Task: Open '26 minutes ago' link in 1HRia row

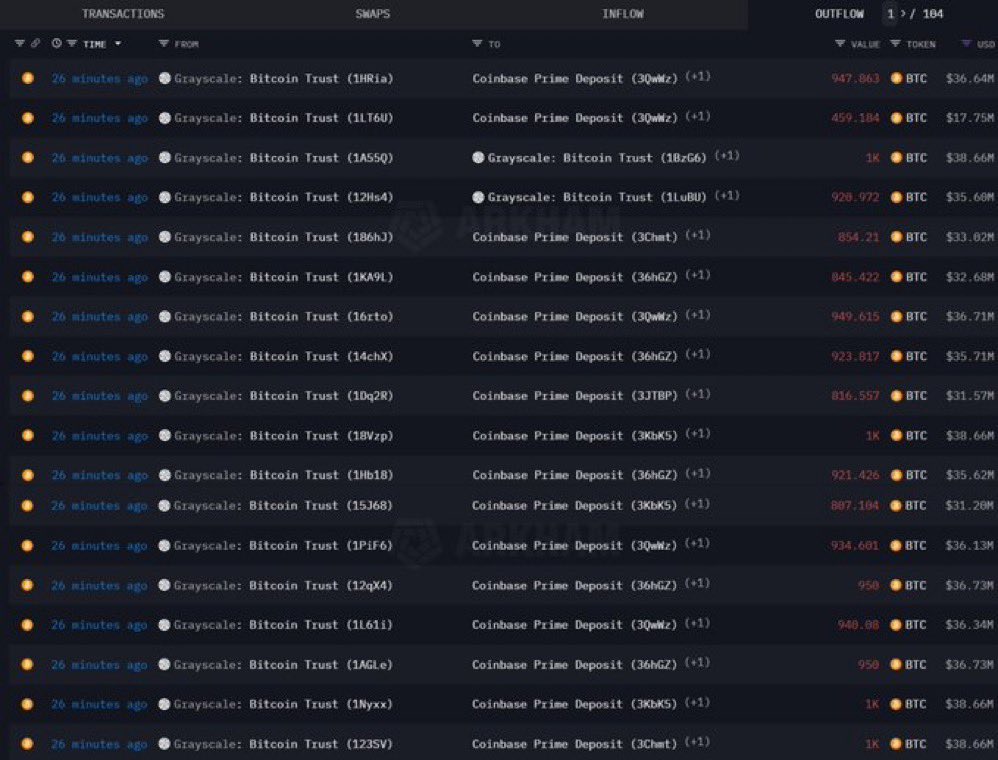Action: tap(100, 78)
